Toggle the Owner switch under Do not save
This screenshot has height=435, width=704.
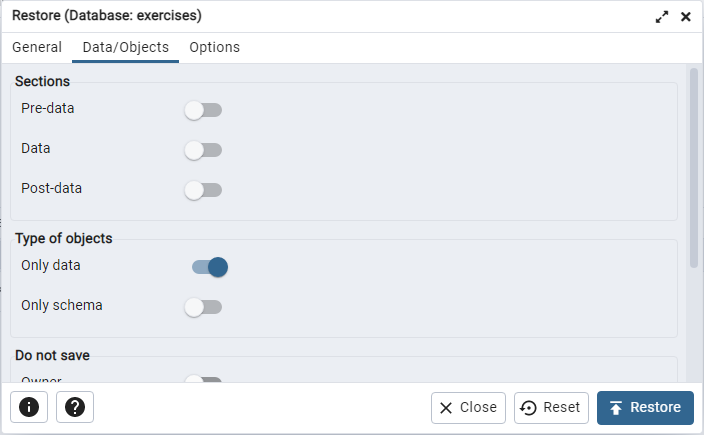coord(203,380)
